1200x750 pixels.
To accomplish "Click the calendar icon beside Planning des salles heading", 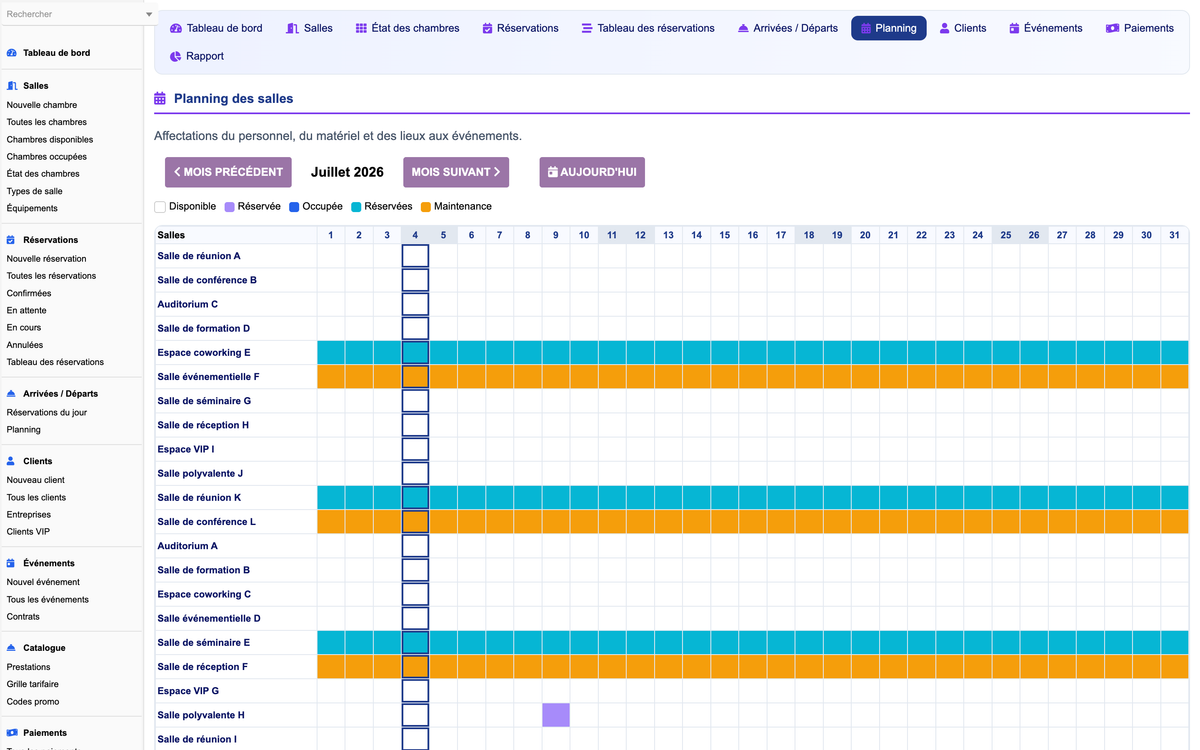I will (160, 99).
